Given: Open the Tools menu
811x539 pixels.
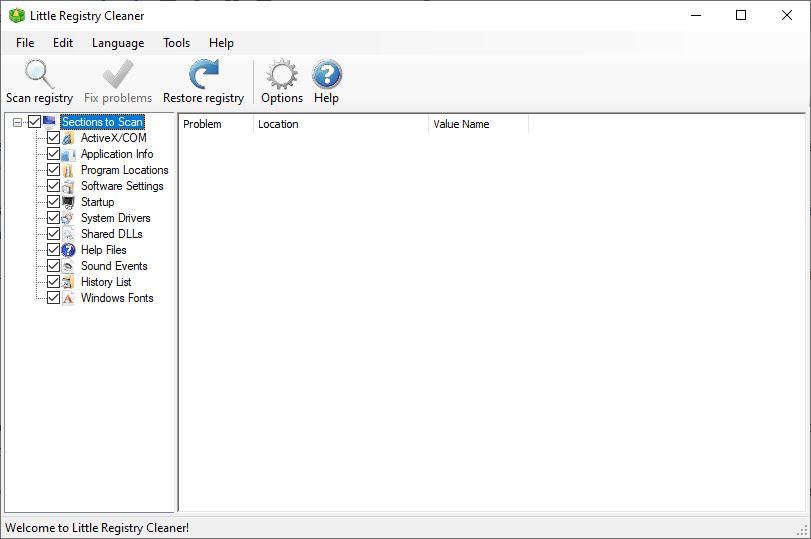Looking at the screenshot, I should [x=176, y=43].
